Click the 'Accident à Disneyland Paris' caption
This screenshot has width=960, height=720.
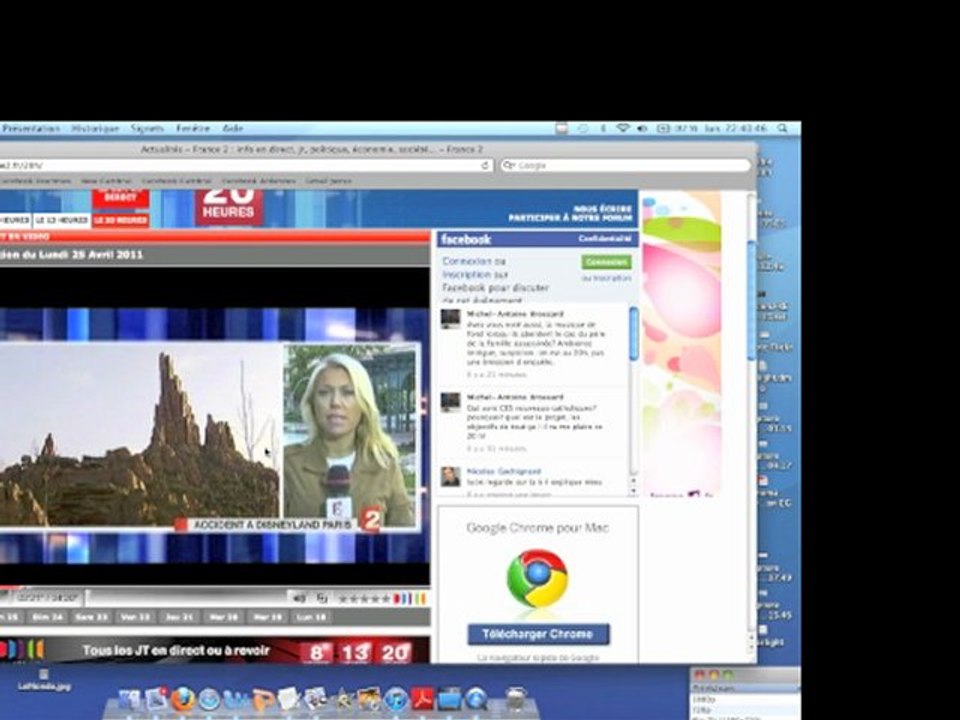(x=272, y=525)
